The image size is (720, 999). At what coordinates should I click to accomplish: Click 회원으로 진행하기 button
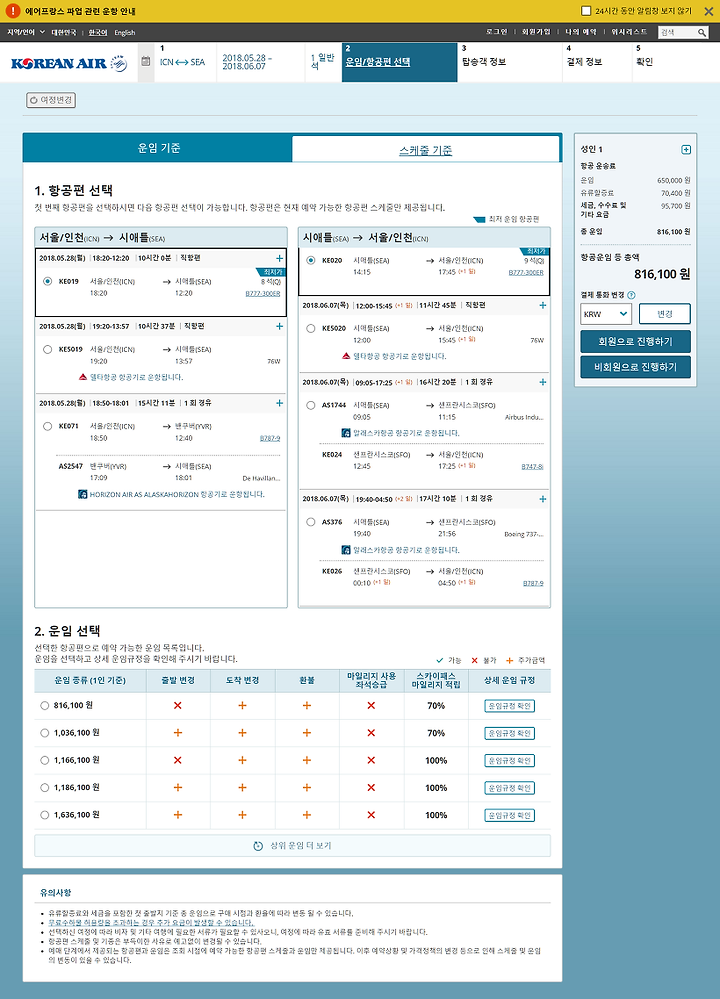pos(635,341)
